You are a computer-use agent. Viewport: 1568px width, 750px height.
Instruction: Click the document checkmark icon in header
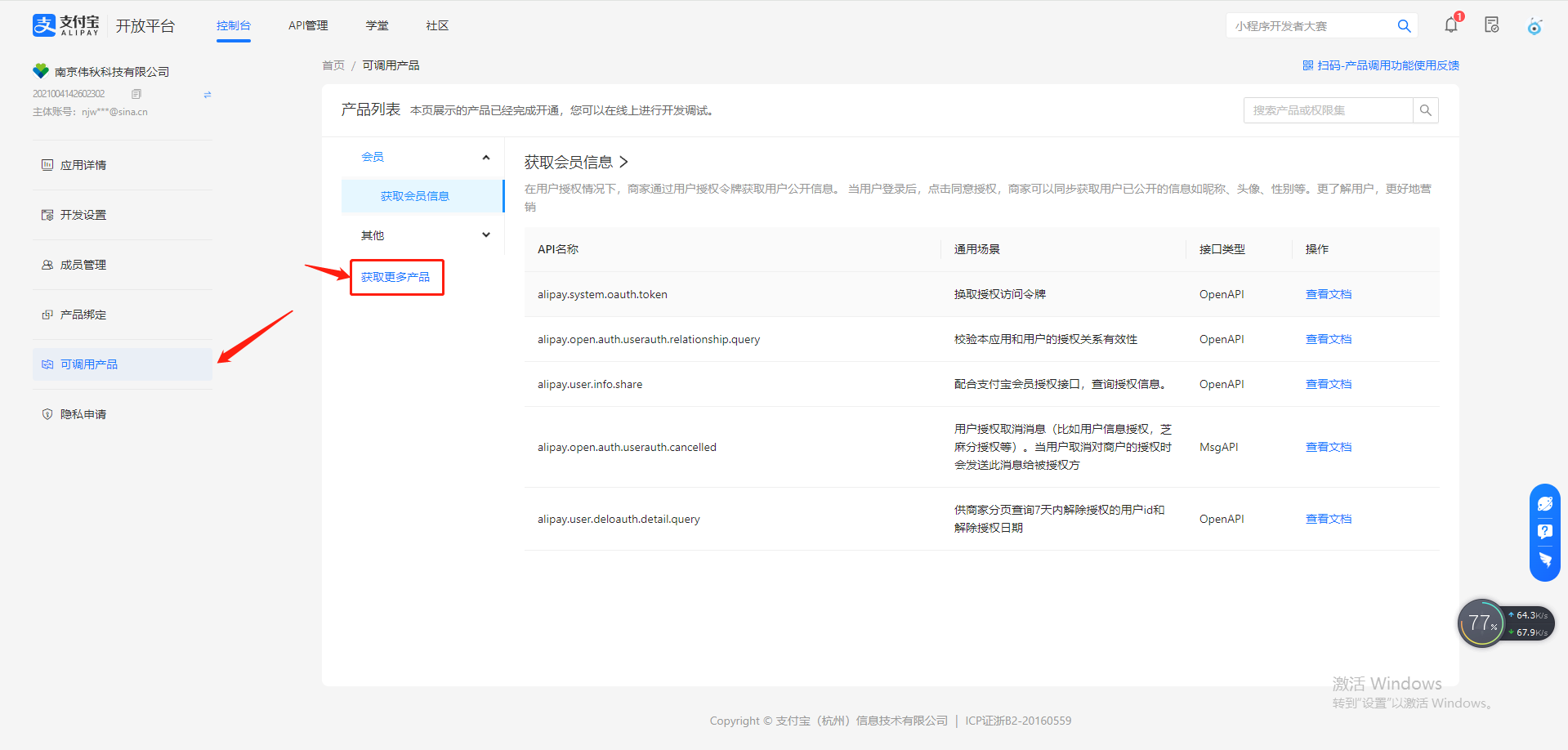1492,25
